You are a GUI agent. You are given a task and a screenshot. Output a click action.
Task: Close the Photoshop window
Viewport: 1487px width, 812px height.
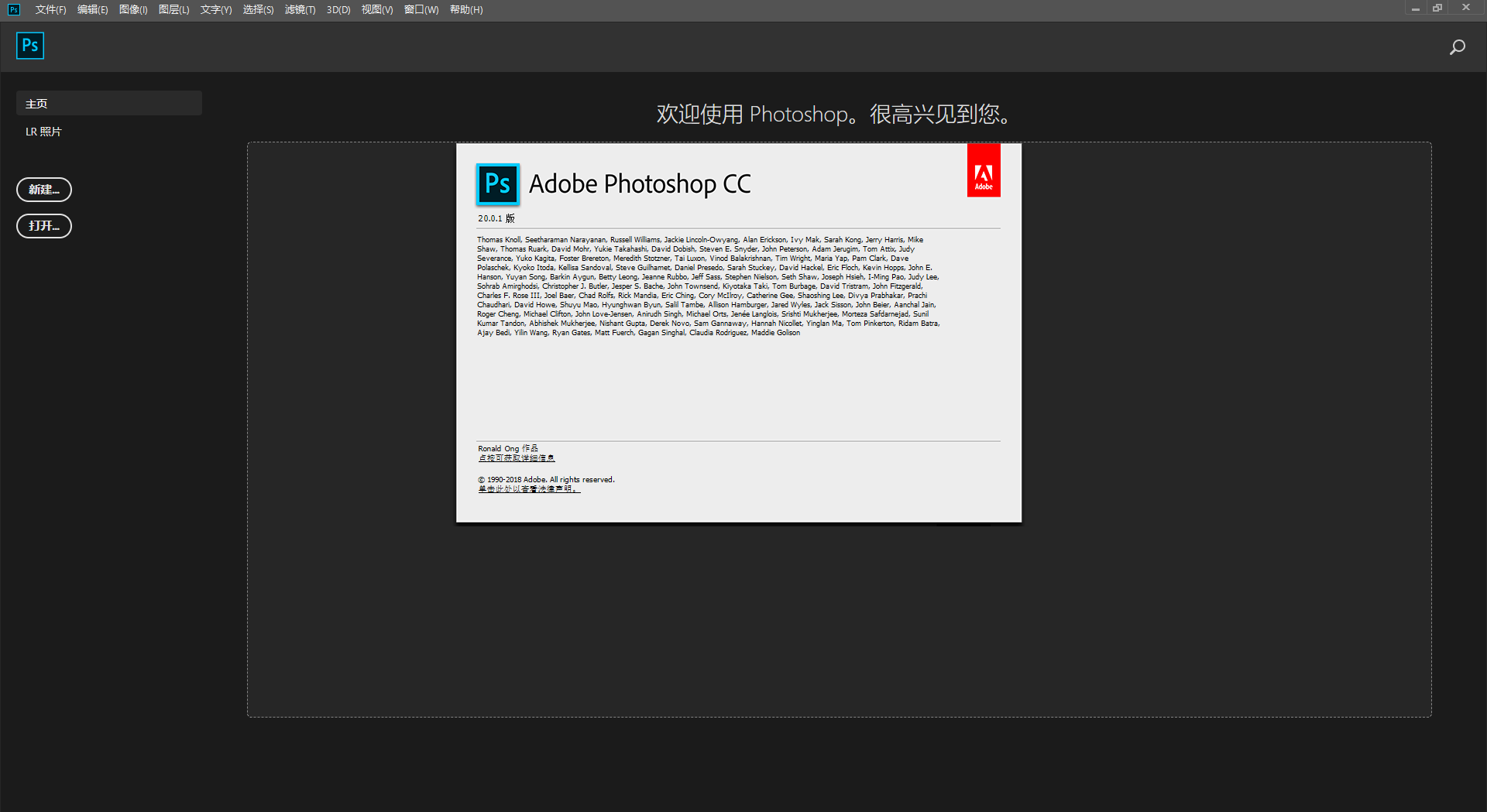pos(1466,9)
